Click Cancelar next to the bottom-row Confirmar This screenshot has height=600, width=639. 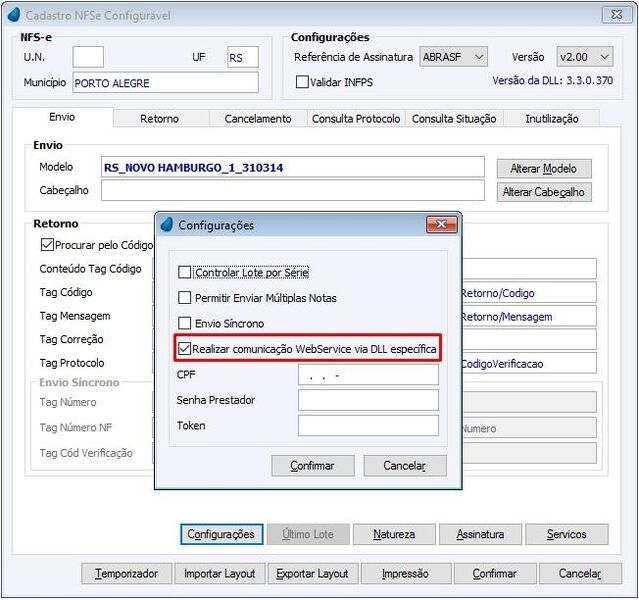pyautogui.click(x=580, y=573)
